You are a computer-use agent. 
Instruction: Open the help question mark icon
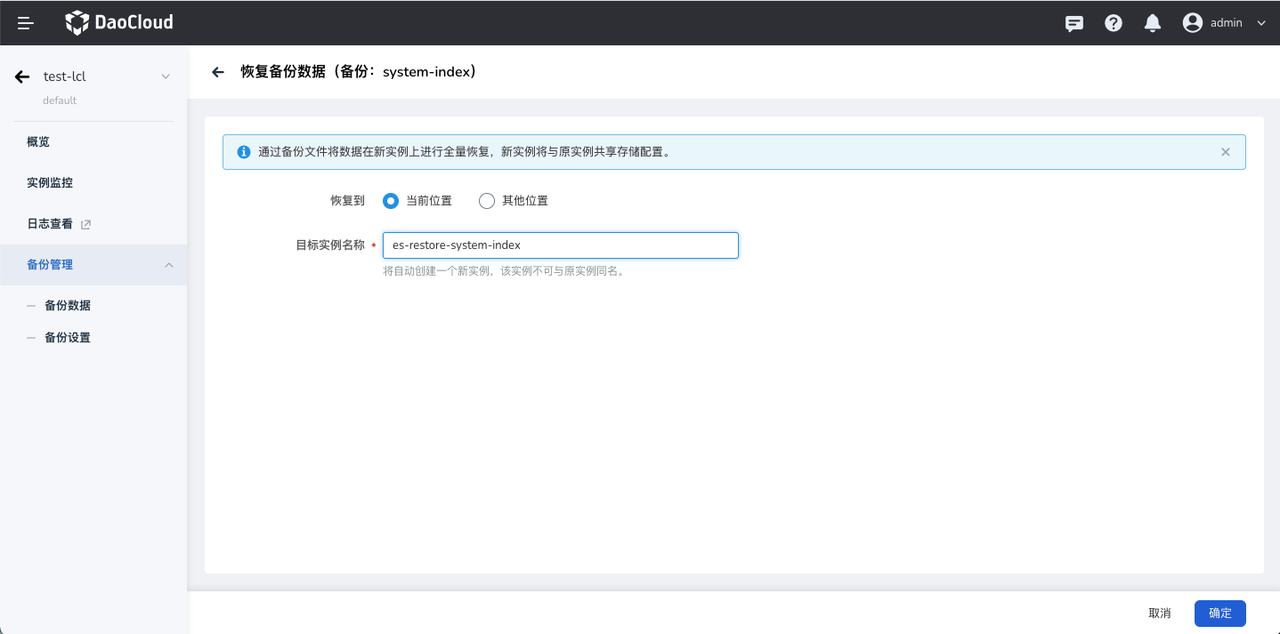pos(1113,23)
